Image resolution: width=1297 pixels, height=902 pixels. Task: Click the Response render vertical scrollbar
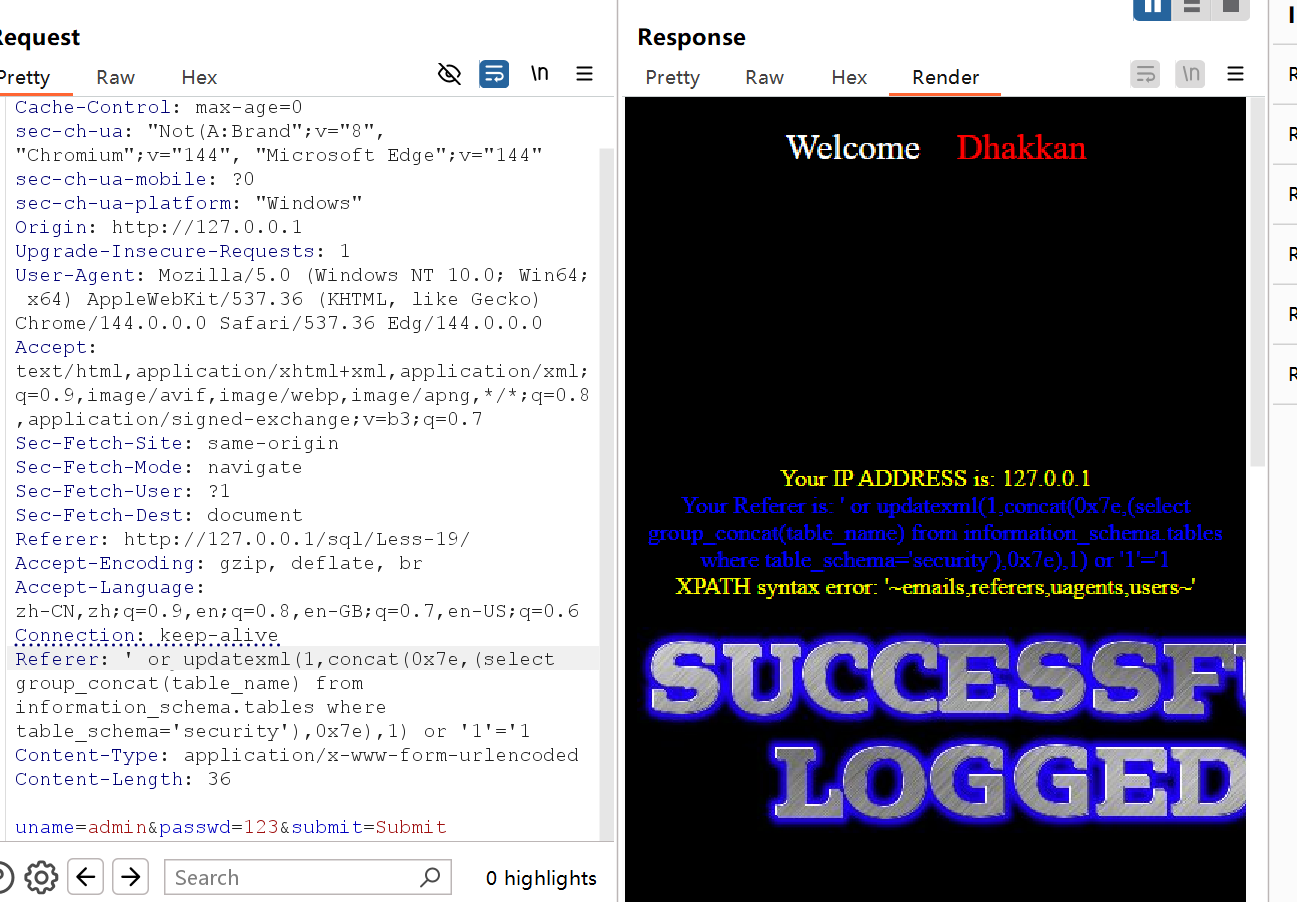coord(1257,280)
